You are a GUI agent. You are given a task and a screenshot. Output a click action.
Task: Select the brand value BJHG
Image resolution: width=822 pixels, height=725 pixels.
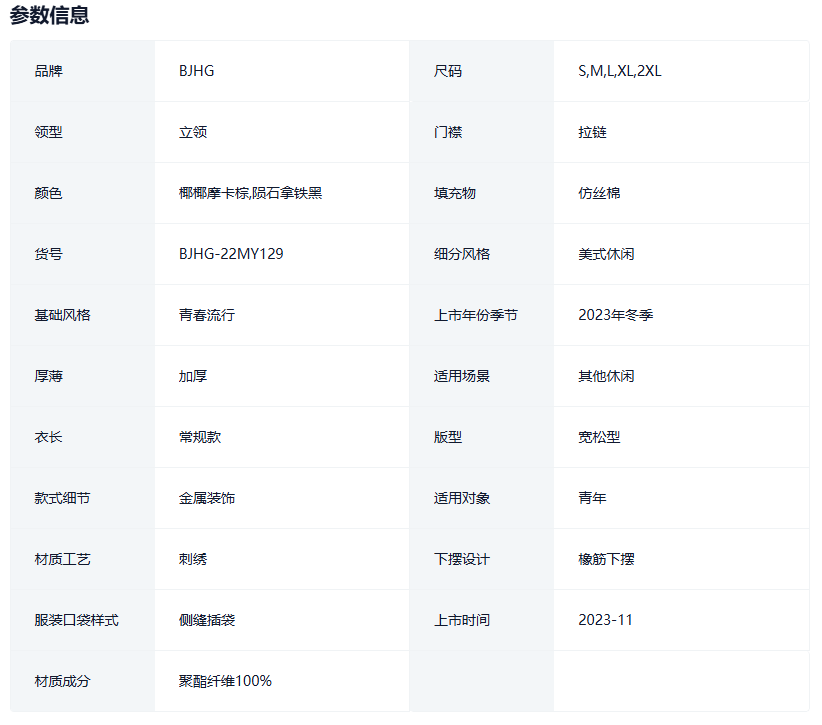(196, 71)
